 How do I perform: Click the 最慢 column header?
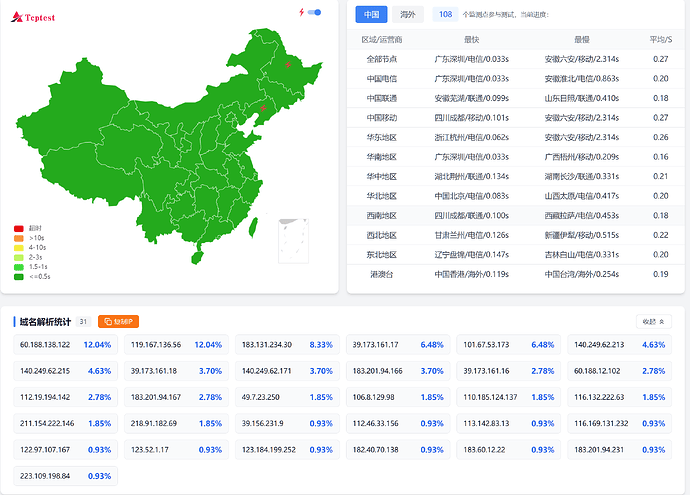point(582,40)
